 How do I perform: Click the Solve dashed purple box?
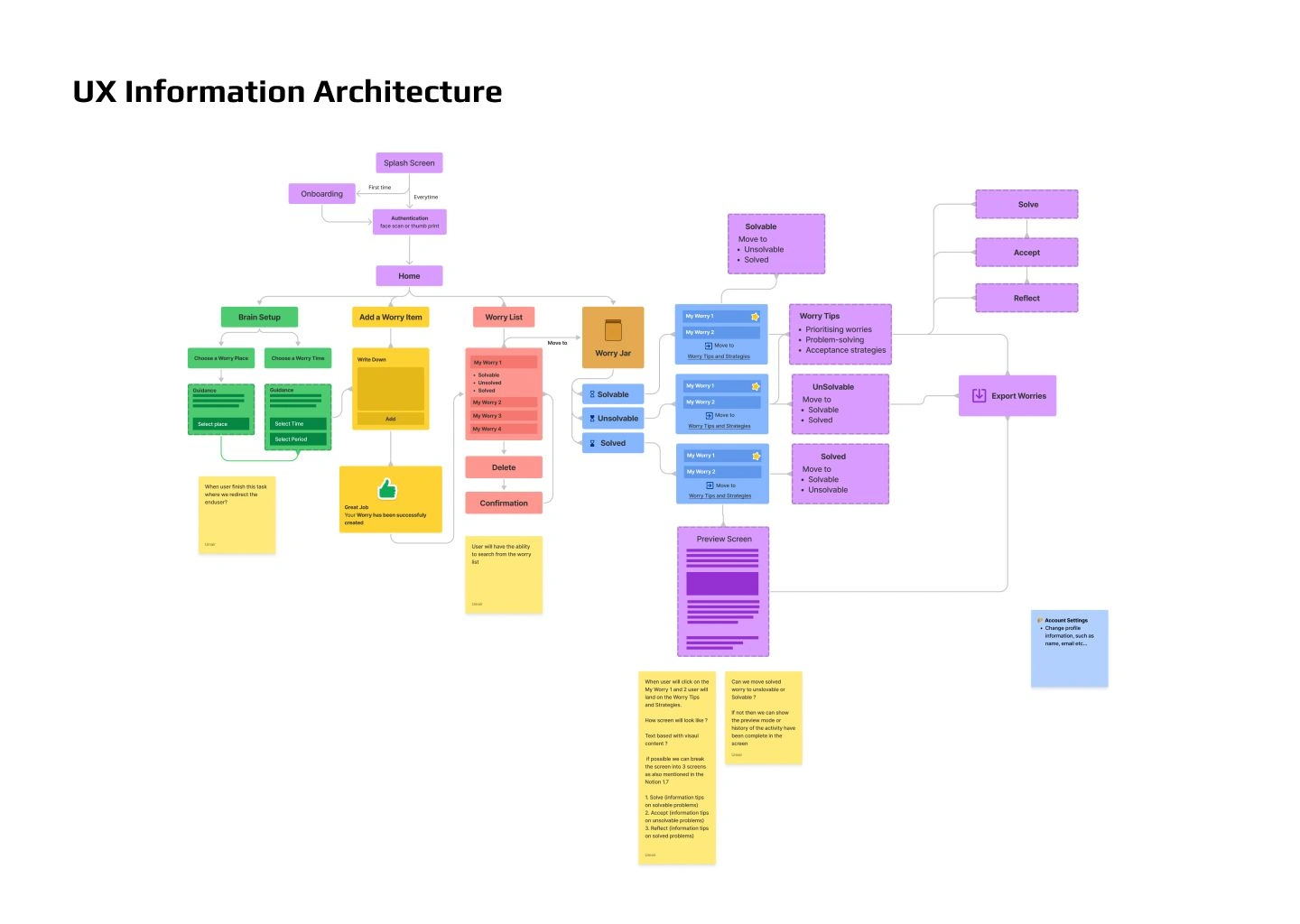[x=1026, y=205]
